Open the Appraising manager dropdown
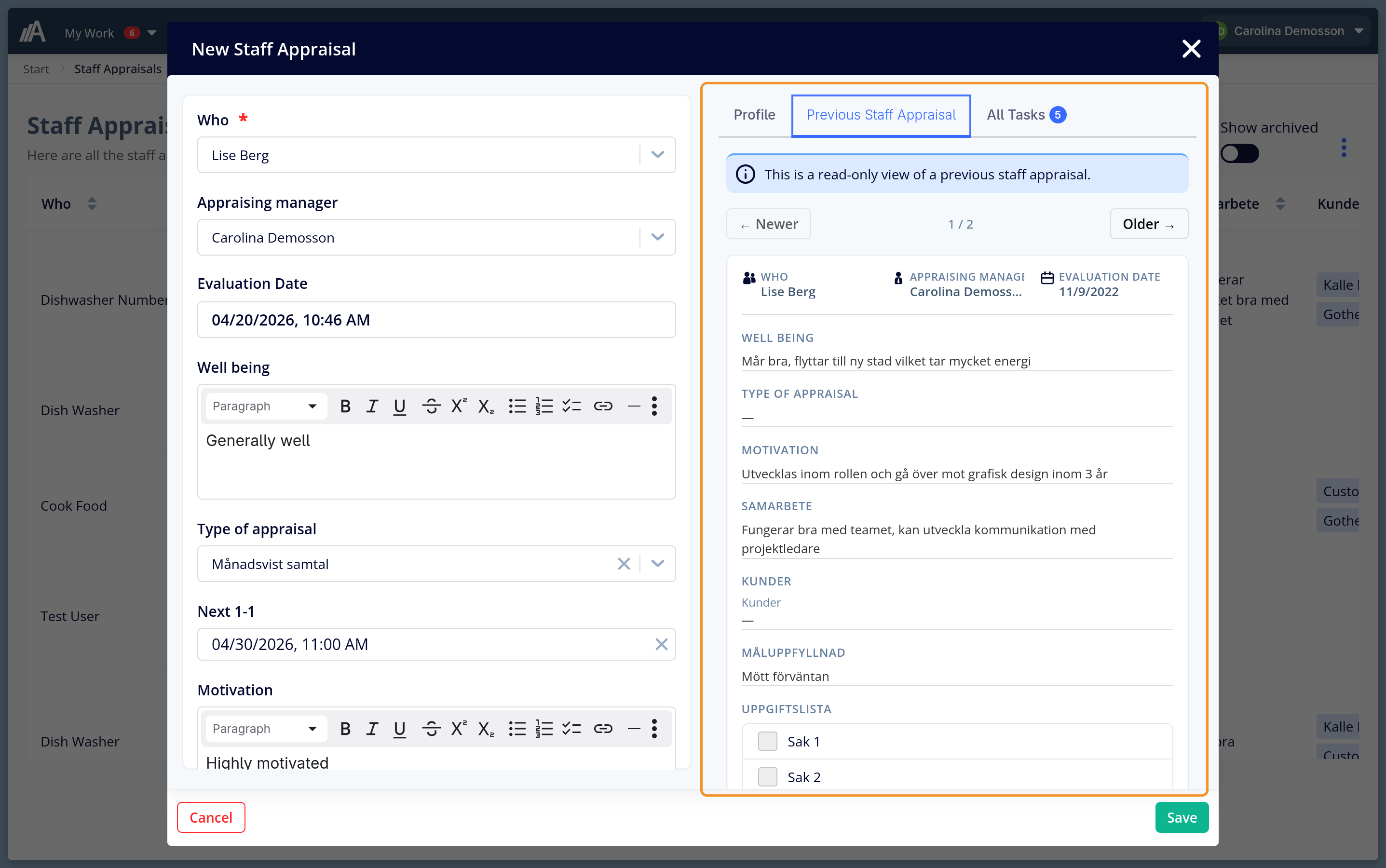Image resolution: width=1386 pixels, height=868 pixels. pos(658,237)
